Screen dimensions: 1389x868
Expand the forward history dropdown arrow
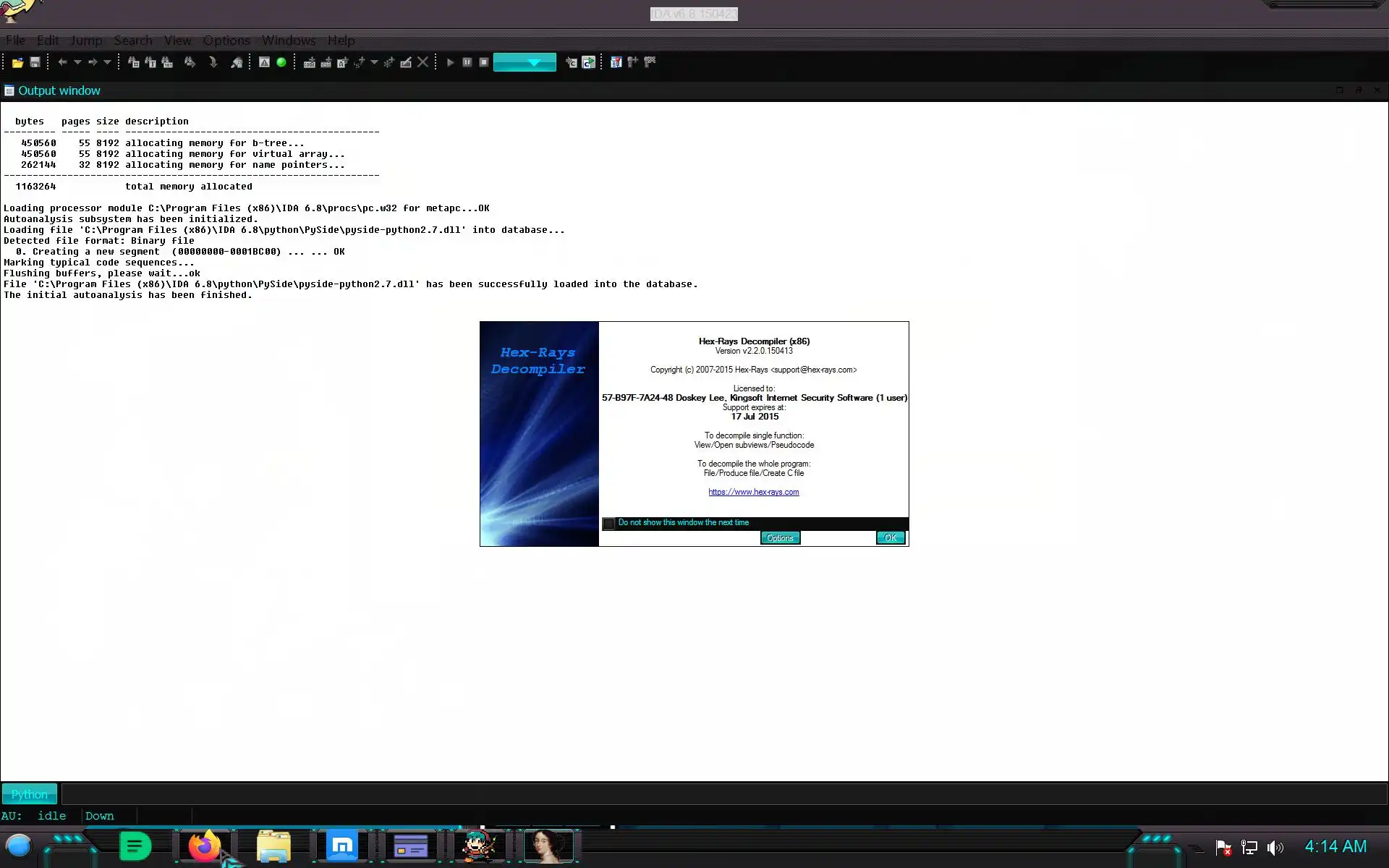point(107,63)
